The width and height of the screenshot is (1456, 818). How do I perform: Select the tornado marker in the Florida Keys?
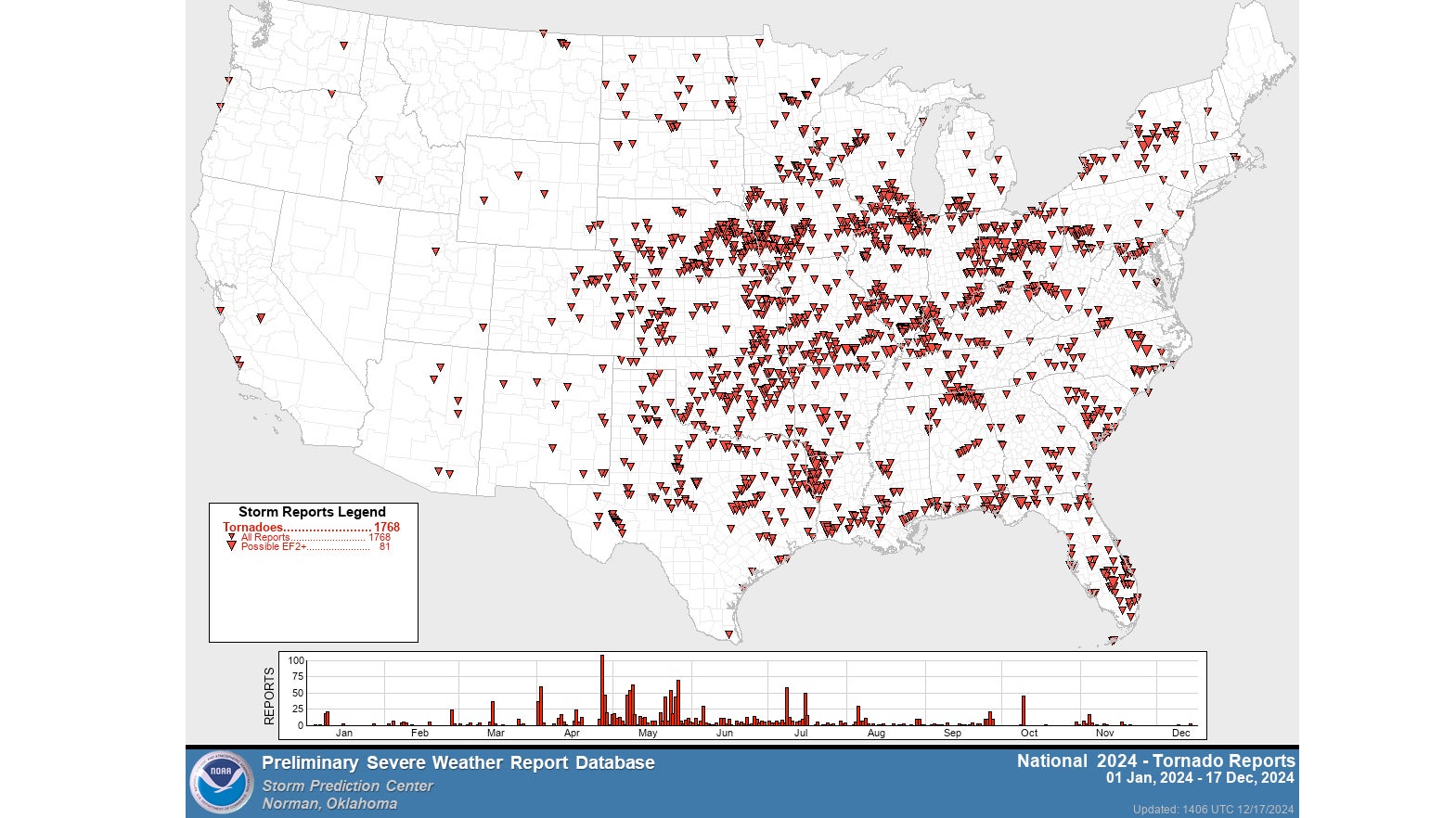click(1113, 640)
